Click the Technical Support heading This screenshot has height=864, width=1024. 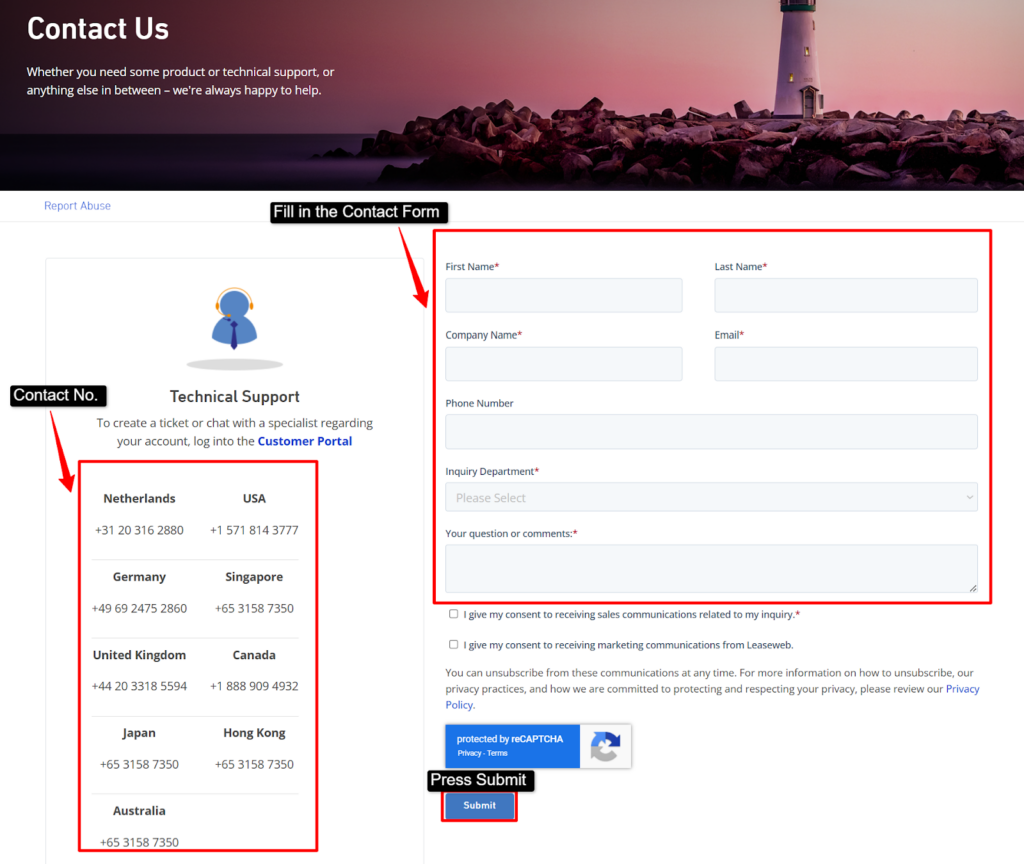(x=234, y=397)
